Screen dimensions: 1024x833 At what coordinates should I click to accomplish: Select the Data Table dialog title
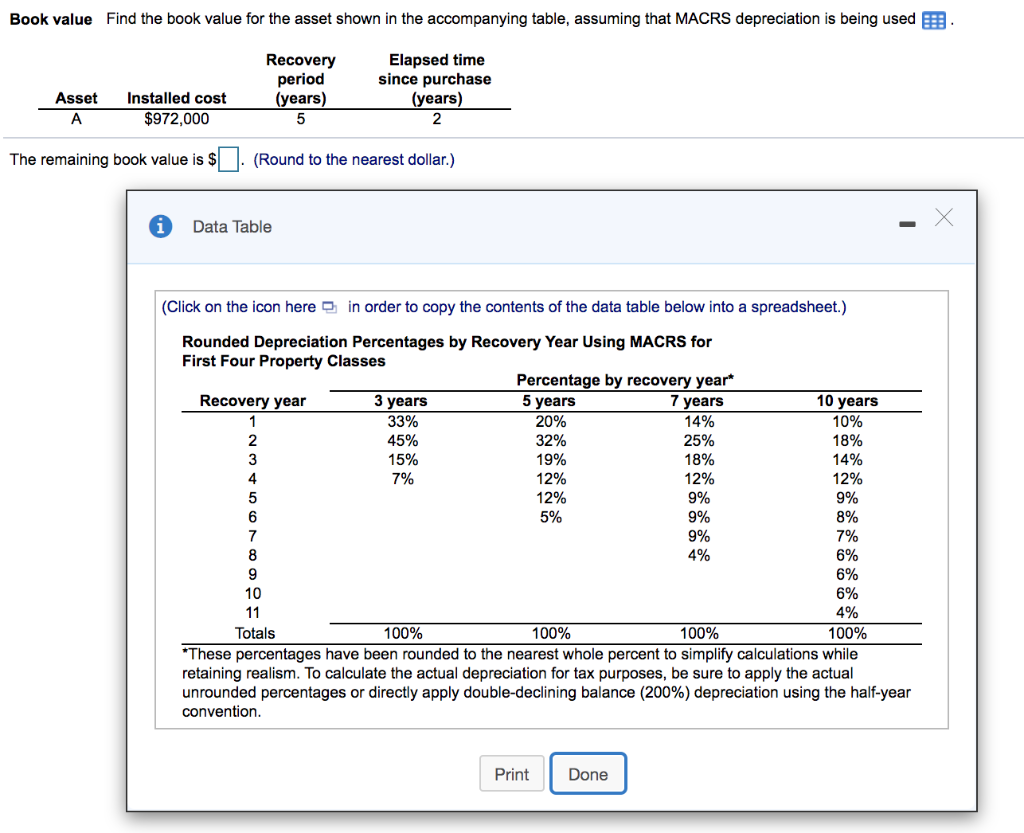232,227
